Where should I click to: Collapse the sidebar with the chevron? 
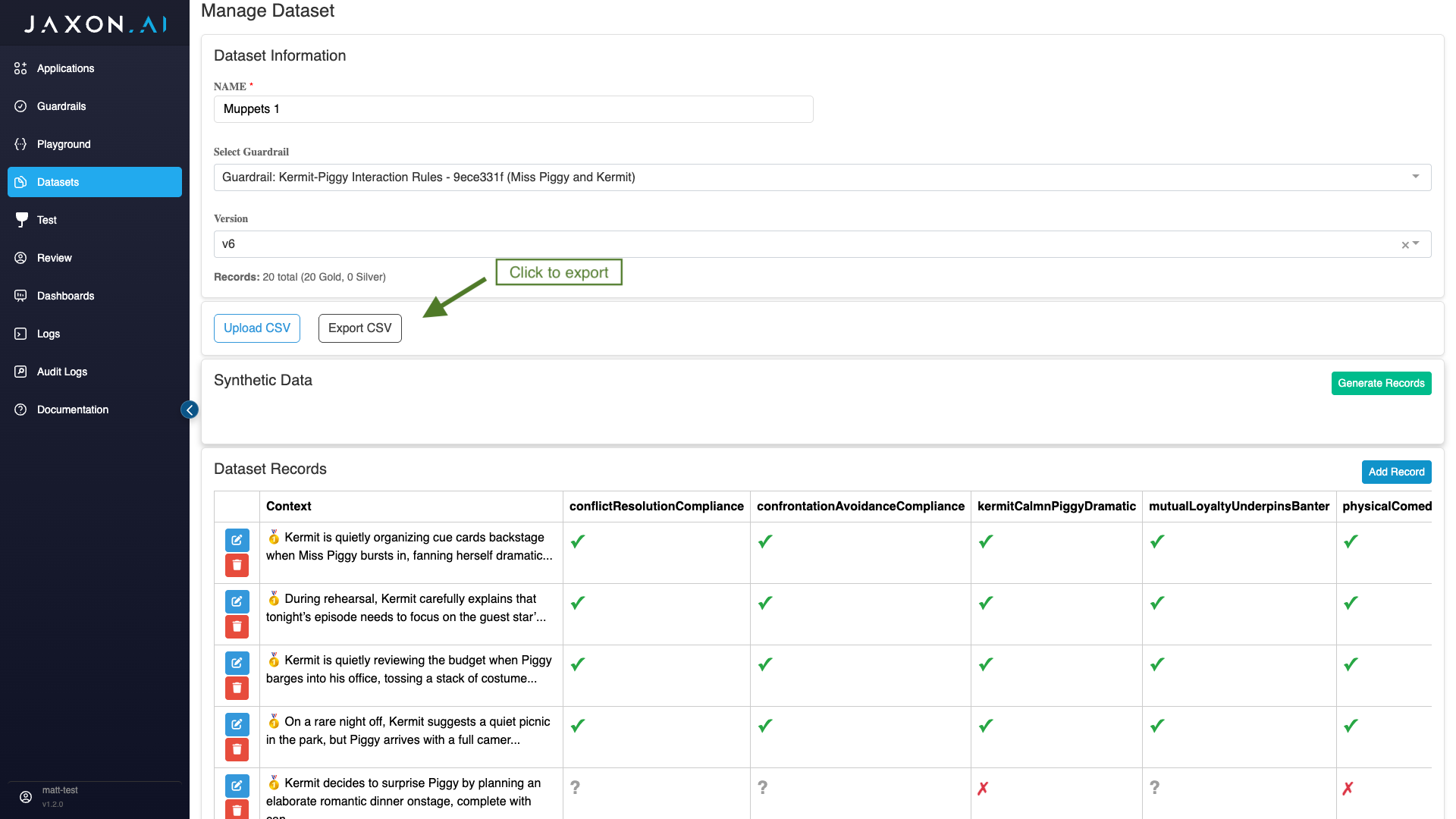190,409
